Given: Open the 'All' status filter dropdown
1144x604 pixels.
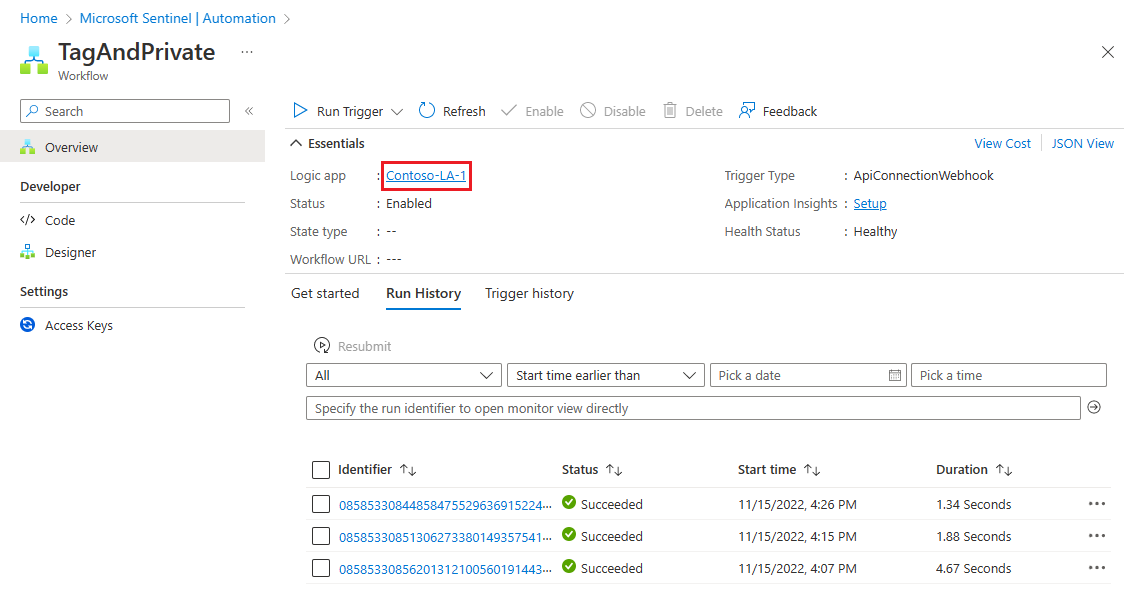Looking at the screenshot, I should (404, 376).
